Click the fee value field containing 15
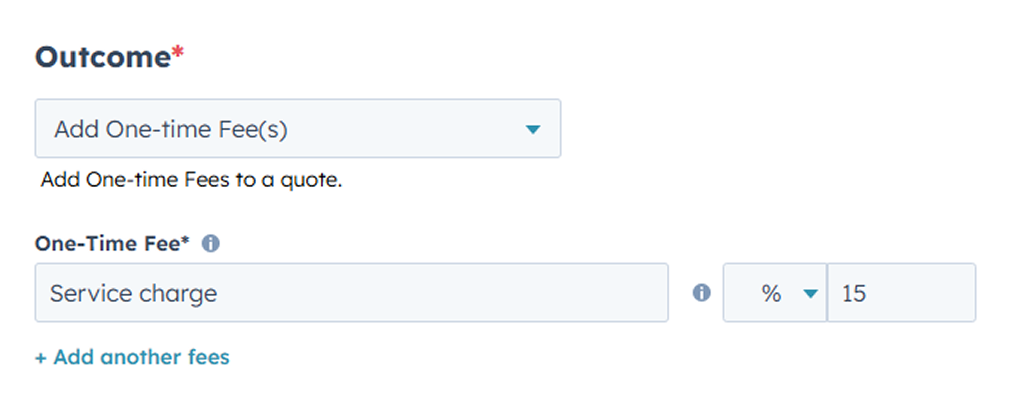Image resolution: width=1021 pixels, height=400 pixels. coord(900,293)
